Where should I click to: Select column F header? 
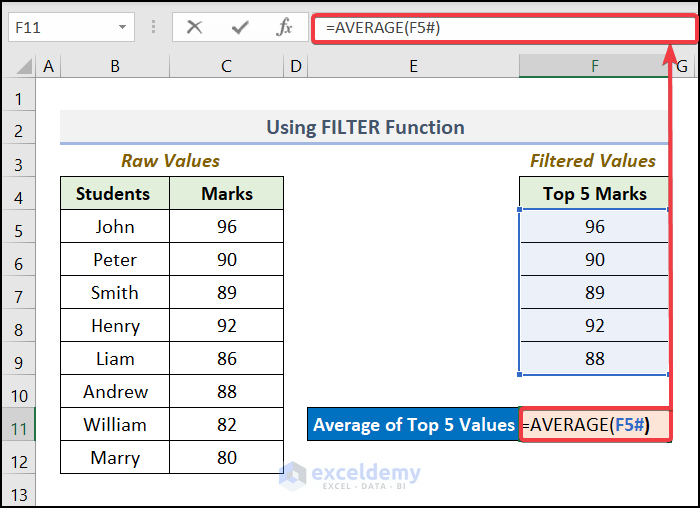(594, 67)
